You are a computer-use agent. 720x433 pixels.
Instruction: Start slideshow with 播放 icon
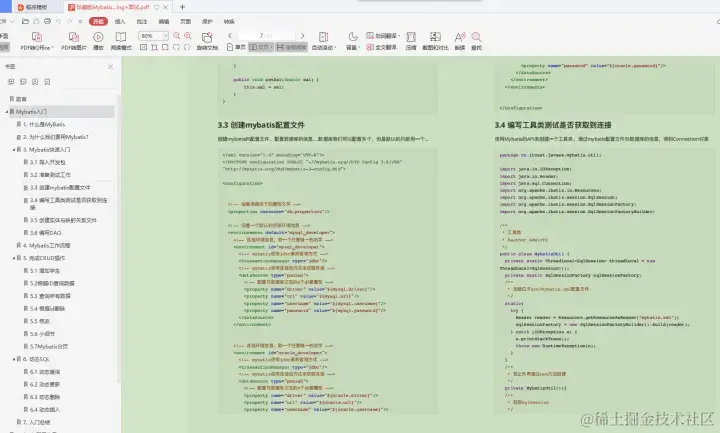(x=98, y=37)
